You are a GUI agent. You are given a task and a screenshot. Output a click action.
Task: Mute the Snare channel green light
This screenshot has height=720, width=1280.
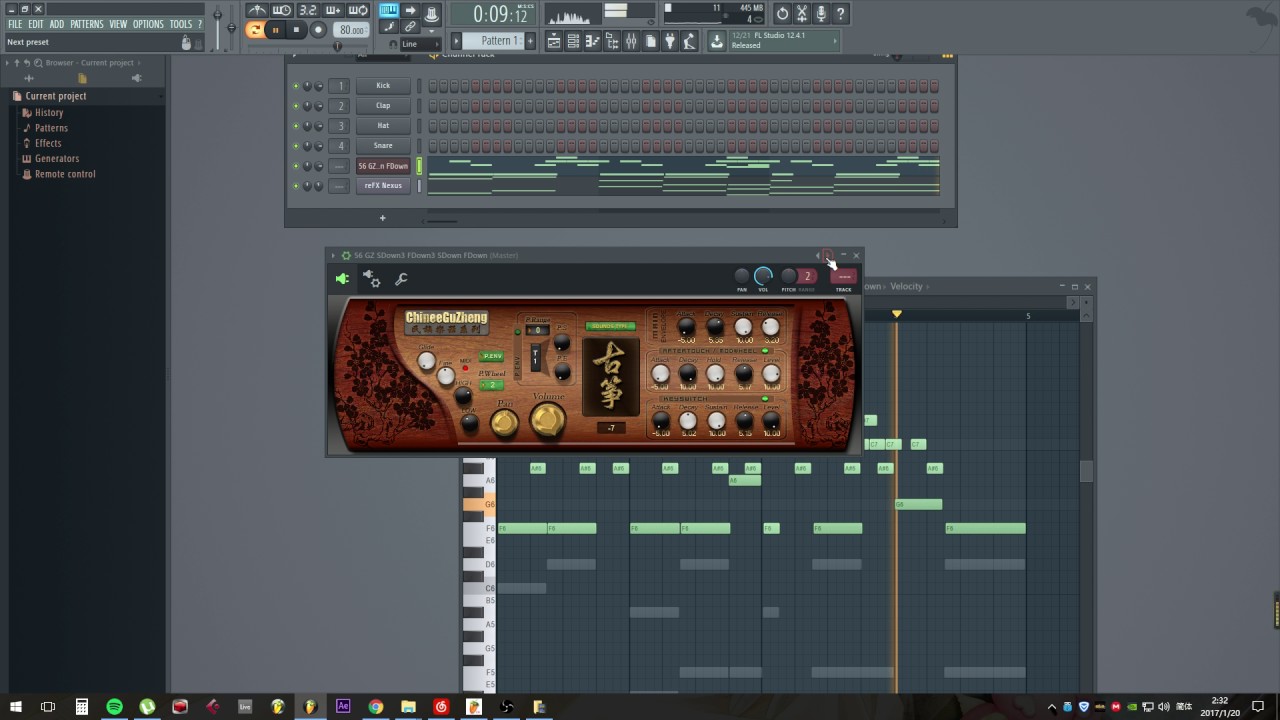coord(295,146)
